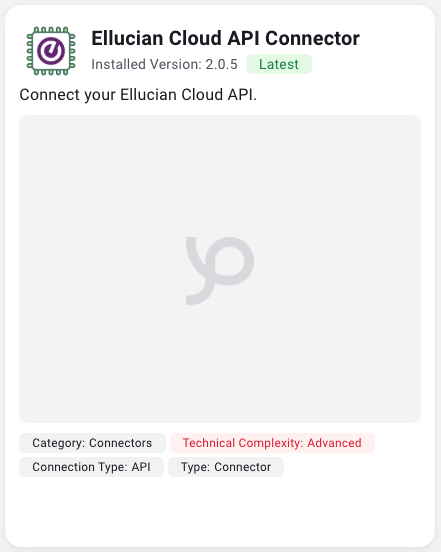Image resolution: width=441 pixels, height=552 pixels.
Task: Click the Category: Connectors tag
Action: click(x=92, y=443)
